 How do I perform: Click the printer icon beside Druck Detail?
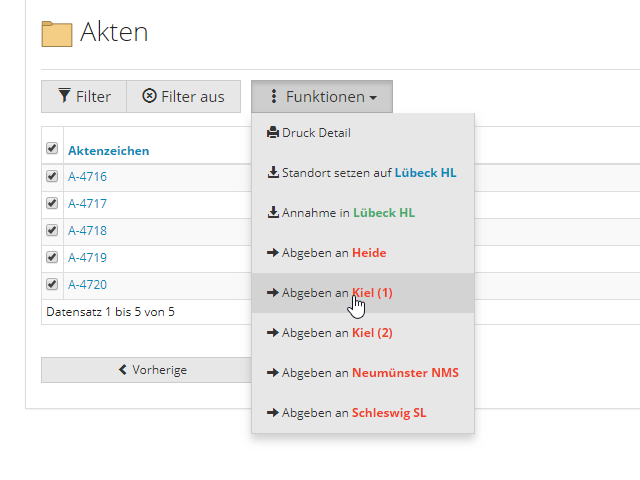[273, 133]
